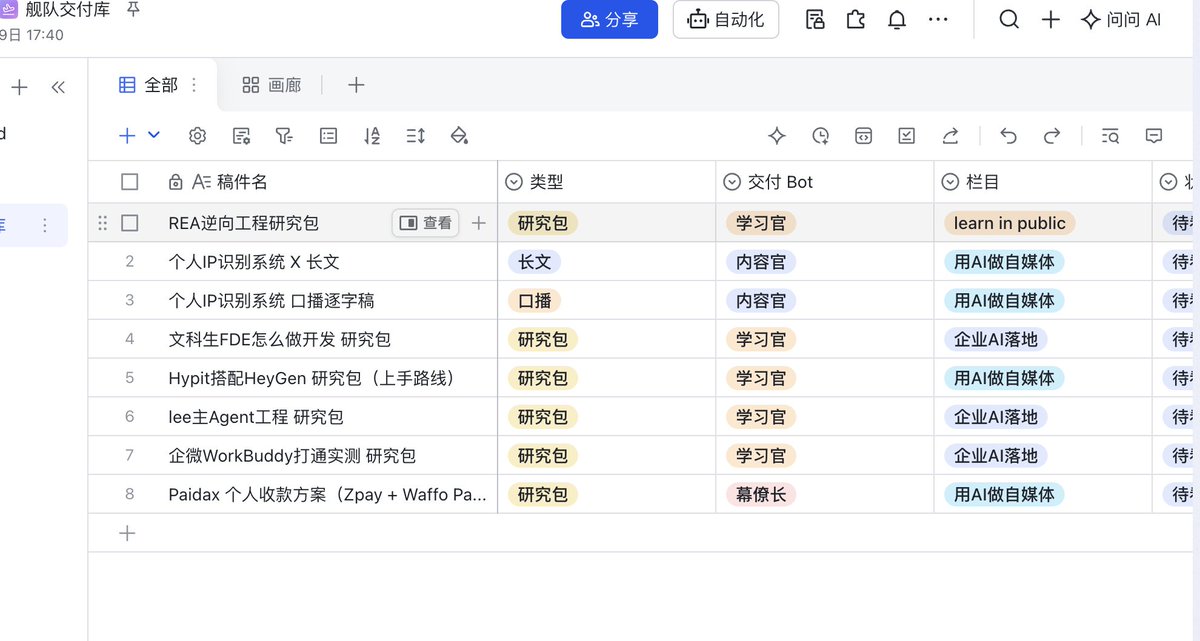The height and width of the screenshot is (641, 1200).
Task: Open 交付 Bot column header dropdown
Action: pos(732,182)
